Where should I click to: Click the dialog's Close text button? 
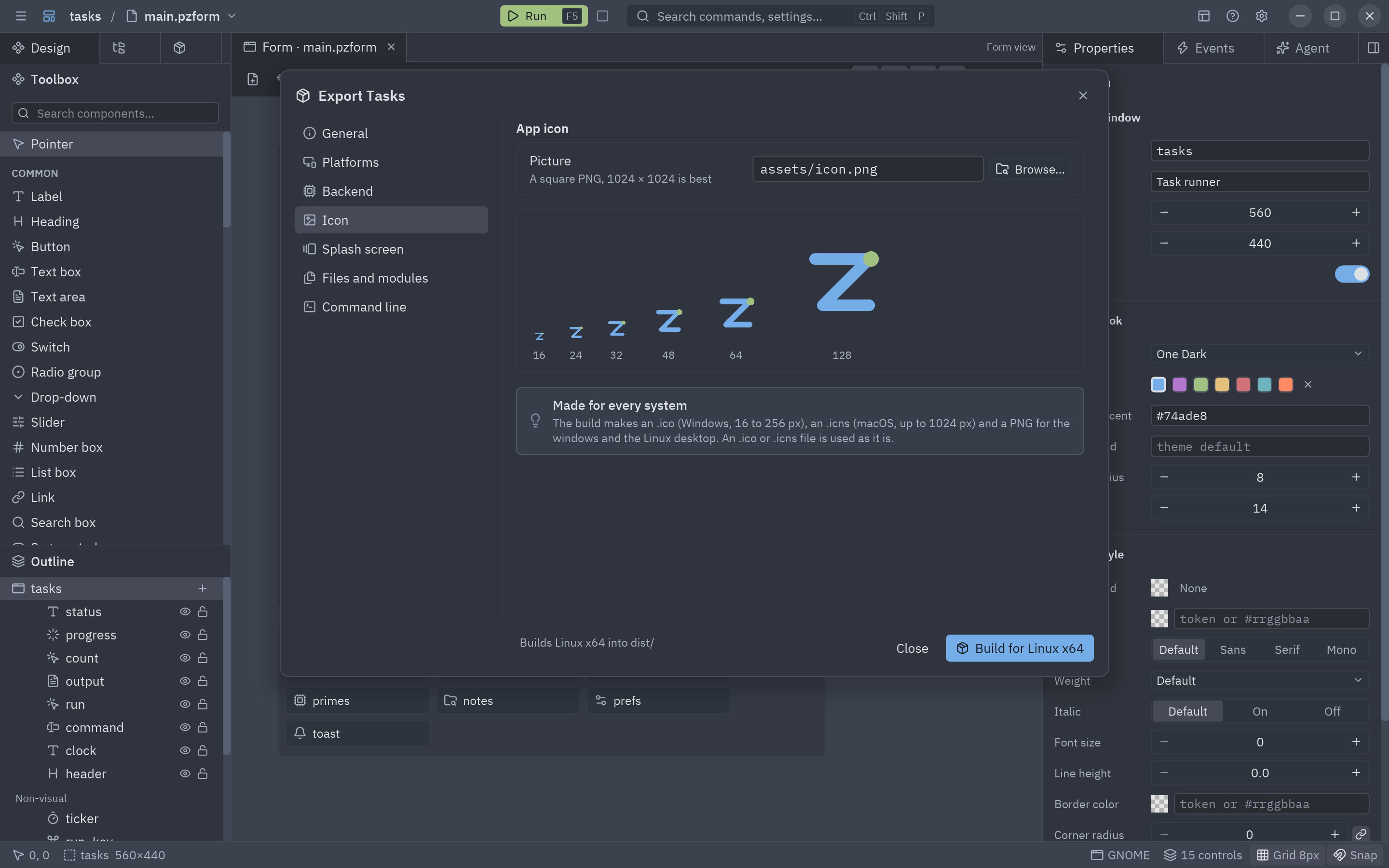pyautogui.click(x=912, y=648)
